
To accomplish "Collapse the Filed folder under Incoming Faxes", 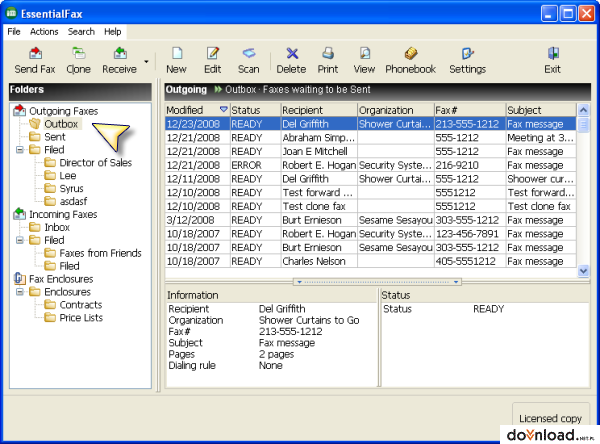I will (x=20, y=240).
